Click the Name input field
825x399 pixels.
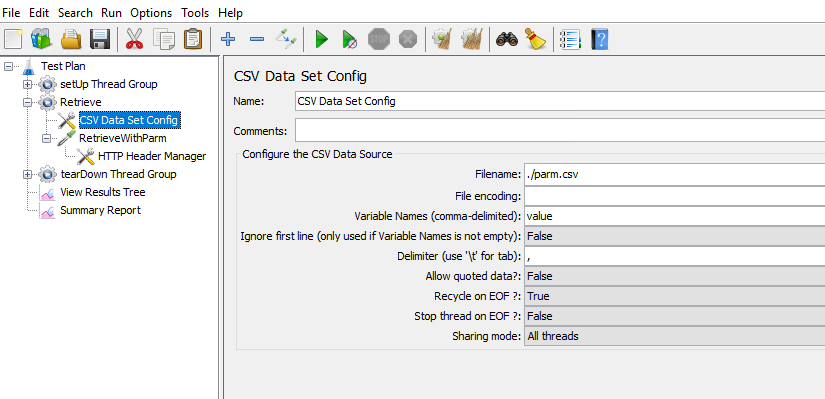pos(560,101)
